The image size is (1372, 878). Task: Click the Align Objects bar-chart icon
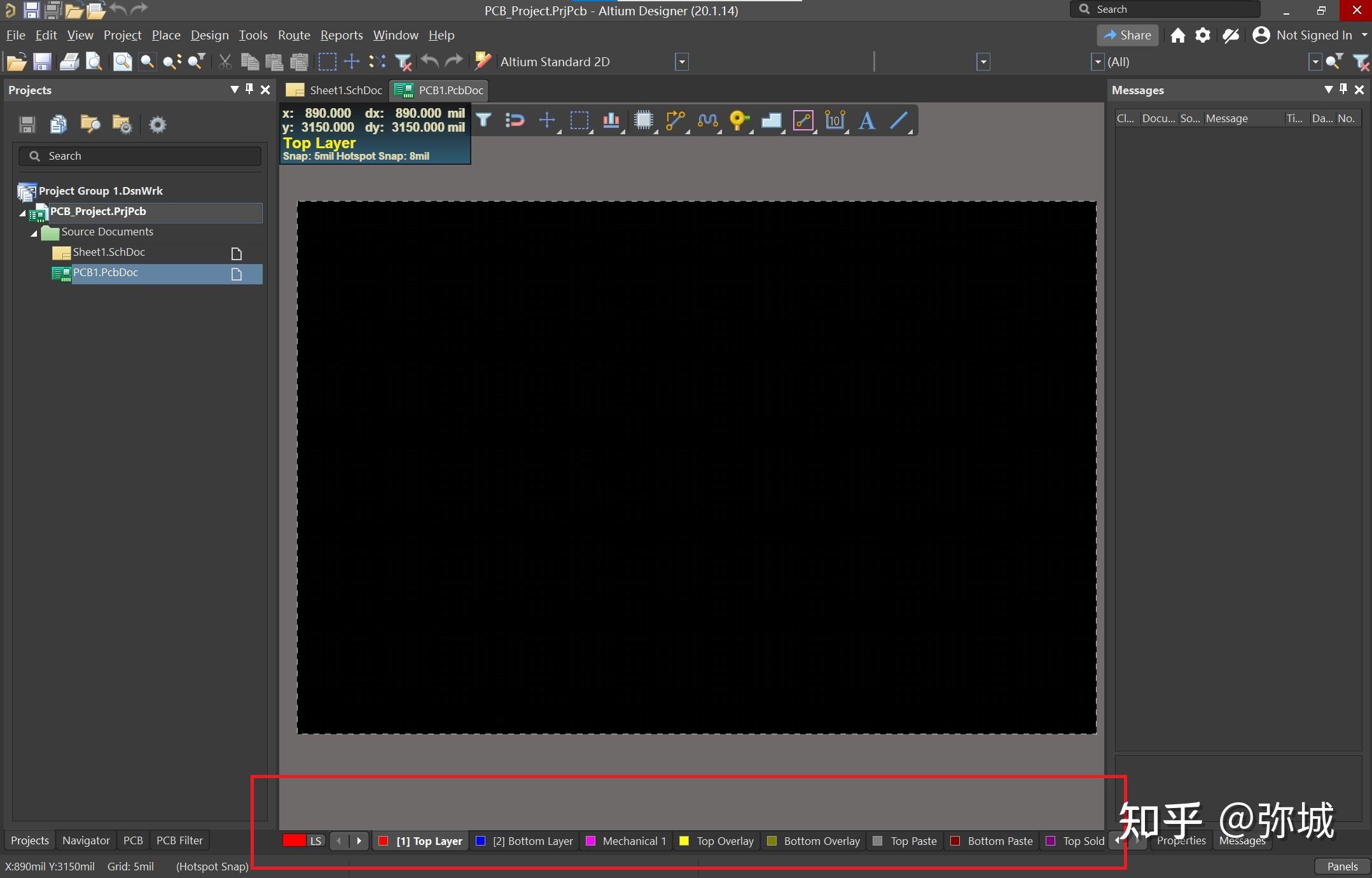click(611, 120)
